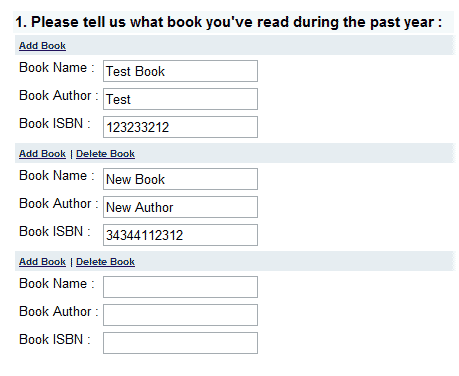Click the ISBN field showing 123233212
The image size is (459, 376).
coord(180,127)
